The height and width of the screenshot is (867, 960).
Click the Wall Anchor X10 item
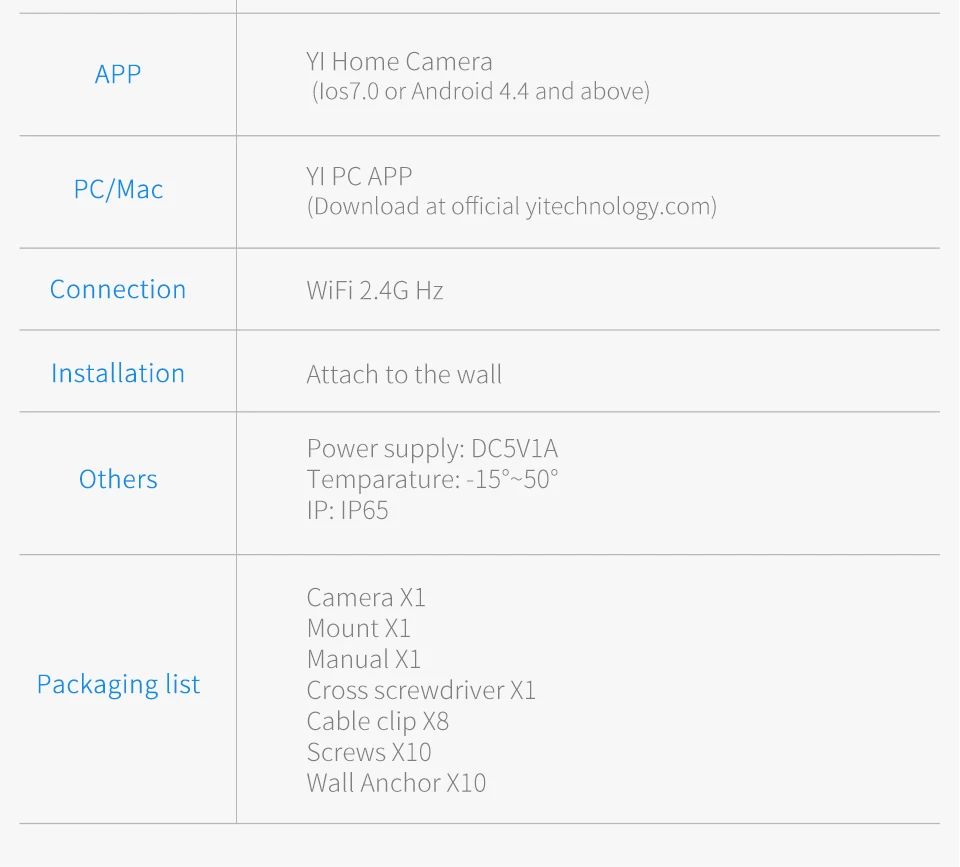396,783
